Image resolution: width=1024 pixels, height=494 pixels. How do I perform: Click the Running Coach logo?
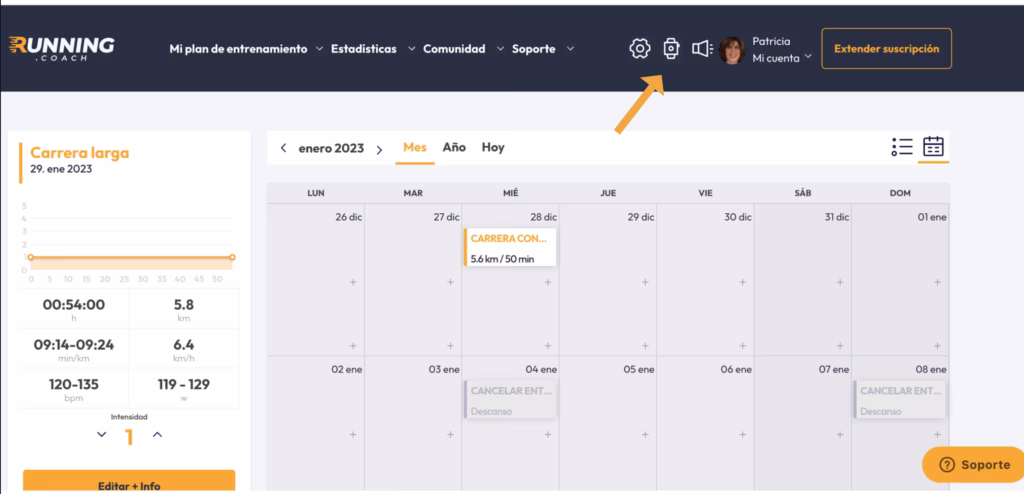[62, 48]
